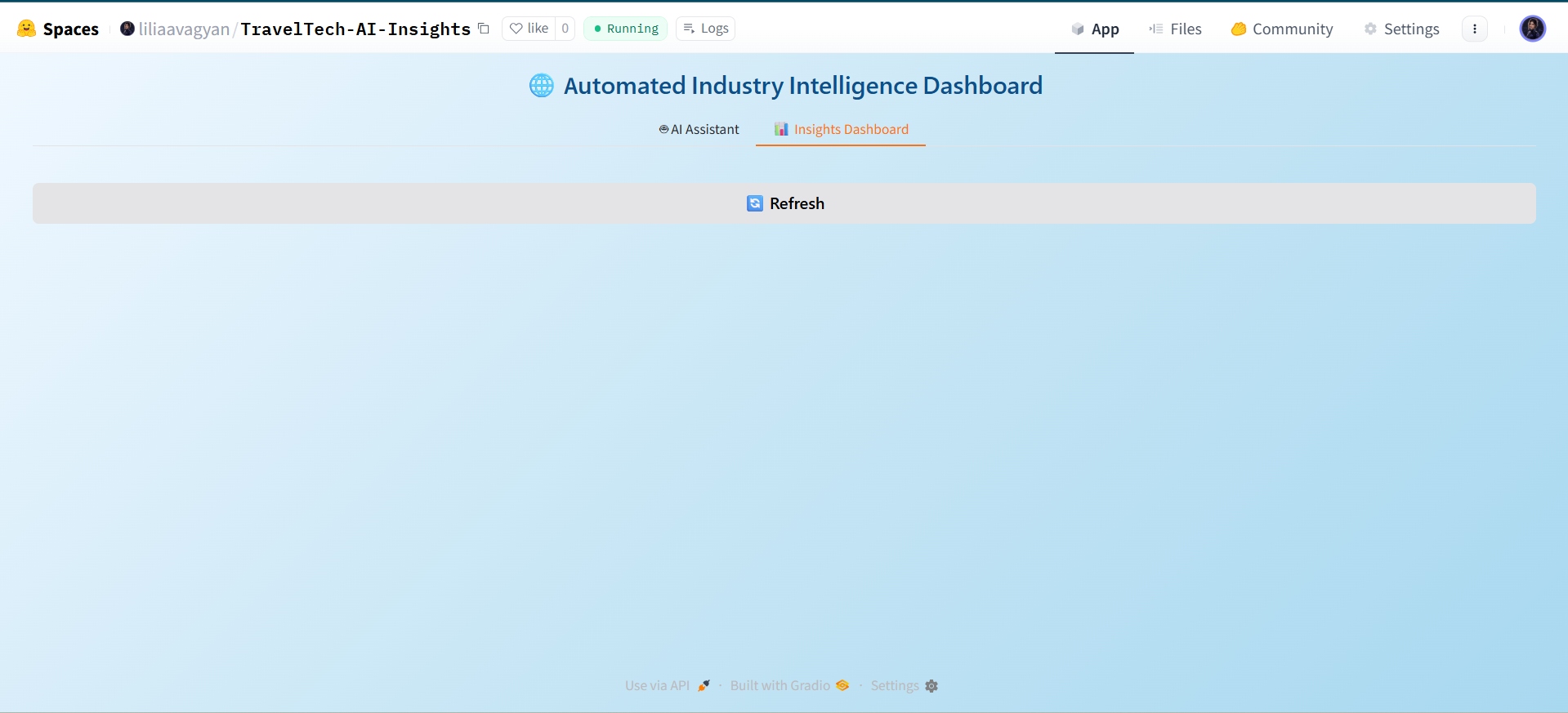The image size is (1568, 713).
Task: Open the Space Settings tab
Action: (1401, 29)
